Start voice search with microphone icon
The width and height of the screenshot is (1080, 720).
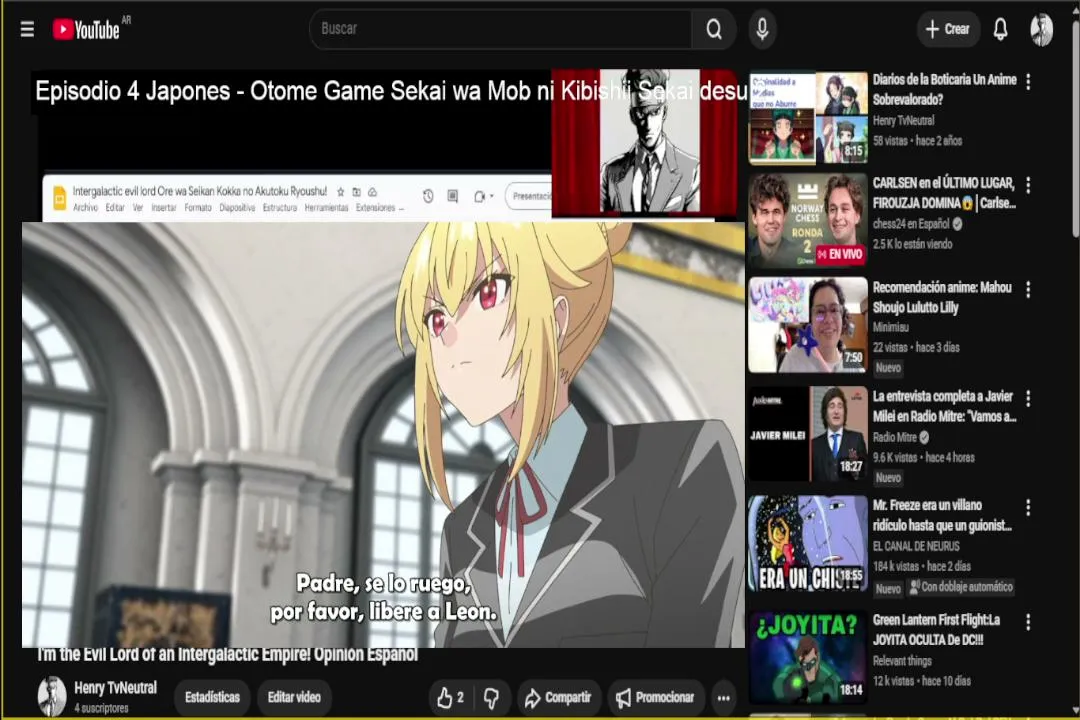(762, 30)
